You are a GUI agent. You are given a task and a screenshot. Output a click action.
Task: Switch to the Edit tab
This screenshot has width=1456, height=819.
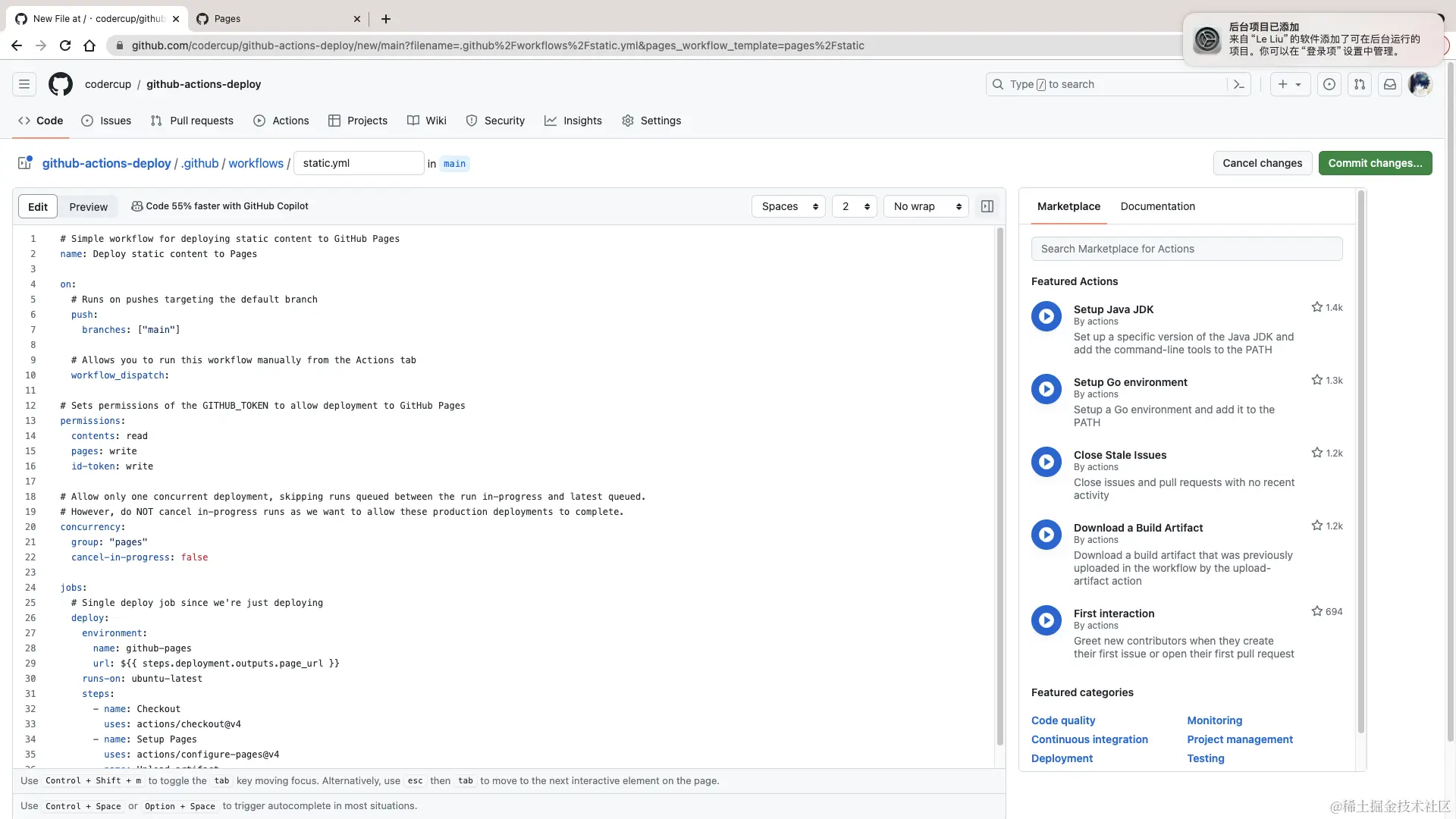[38, 207]
